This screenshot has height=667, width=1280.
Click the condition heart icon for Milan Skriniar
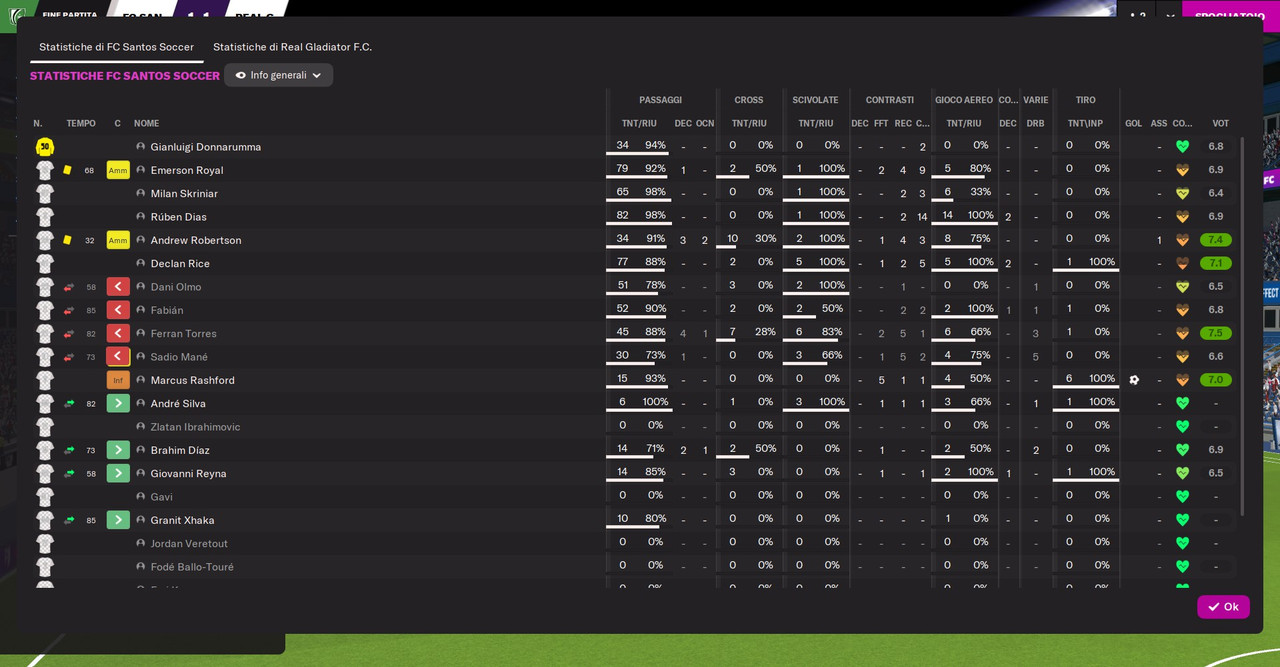[x=1182, y=194]
